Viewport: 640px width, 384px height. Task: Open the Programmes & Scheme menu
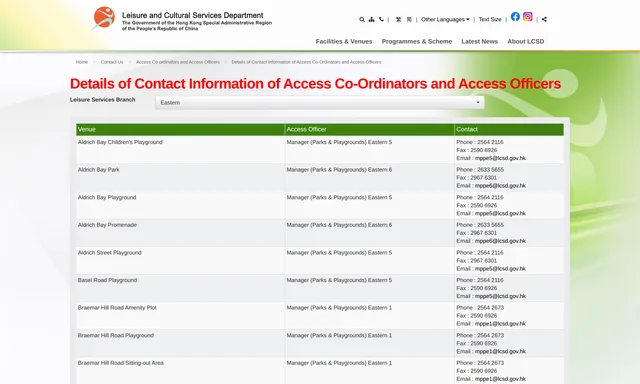417,41
